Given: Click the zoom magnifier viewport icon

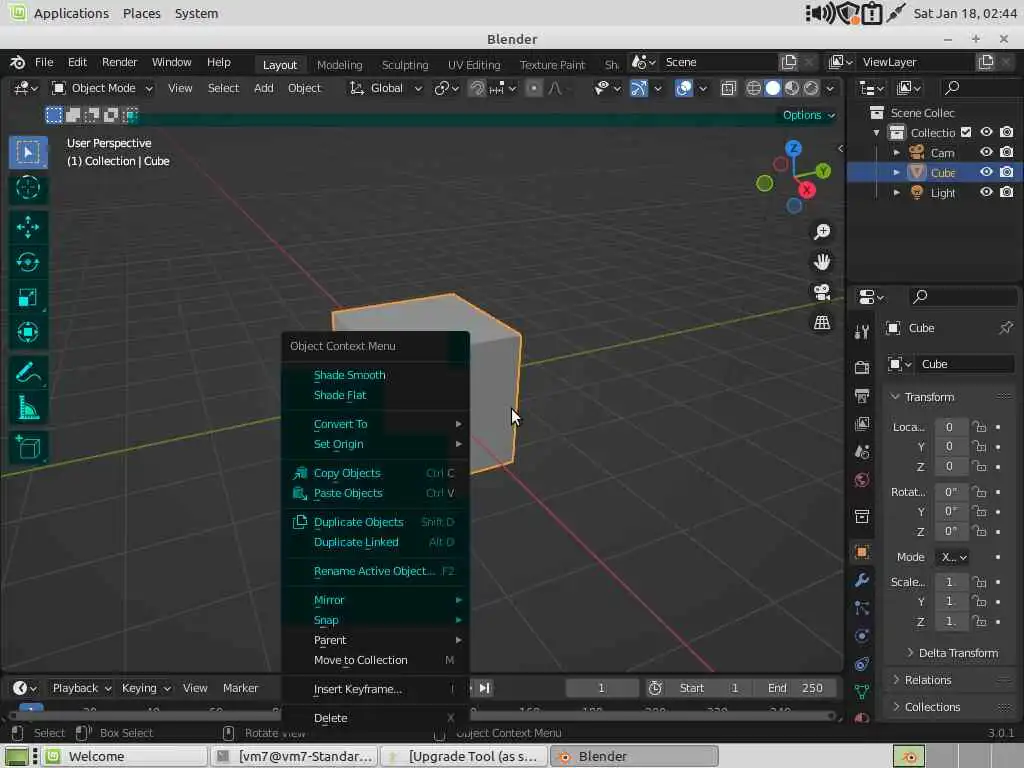Looking at the screenshot, I should click(822, 232).
